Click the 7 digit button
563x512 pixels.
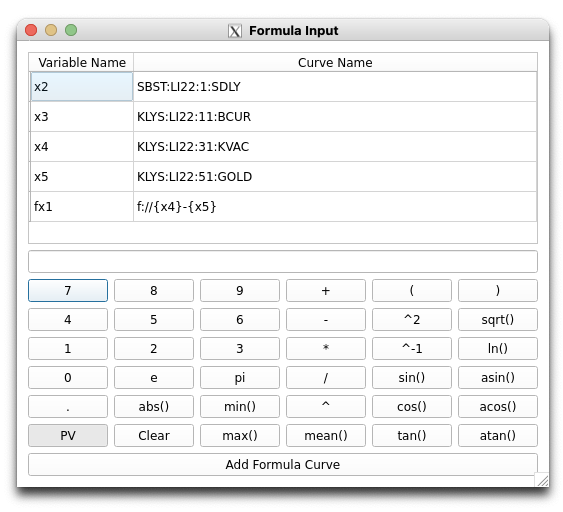(x=68, y=290)
